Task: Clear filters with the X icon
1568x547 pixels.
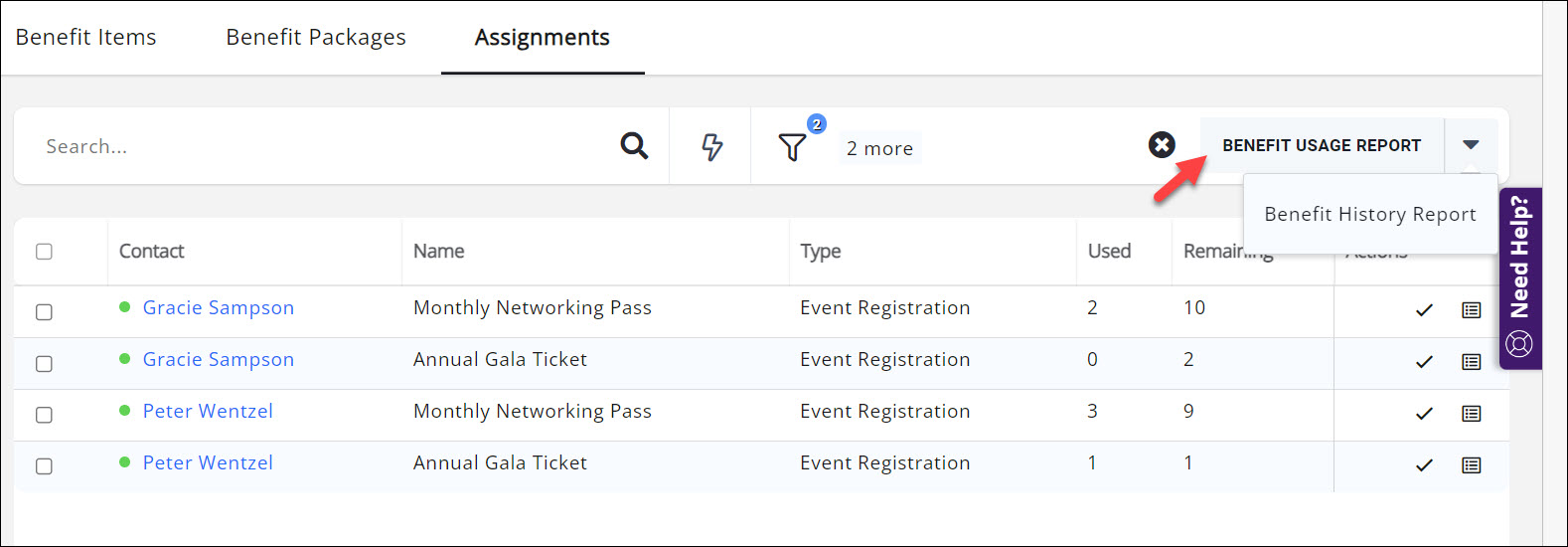Action: [1162, 145]
